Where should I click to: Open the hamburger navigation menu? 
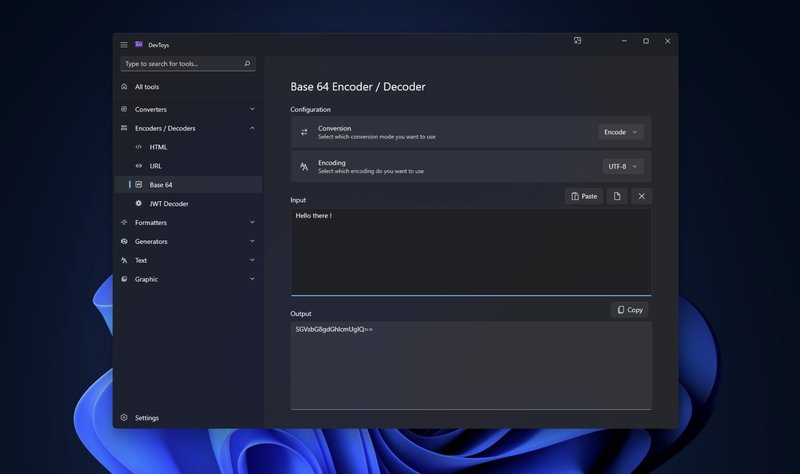click(124, 44)
